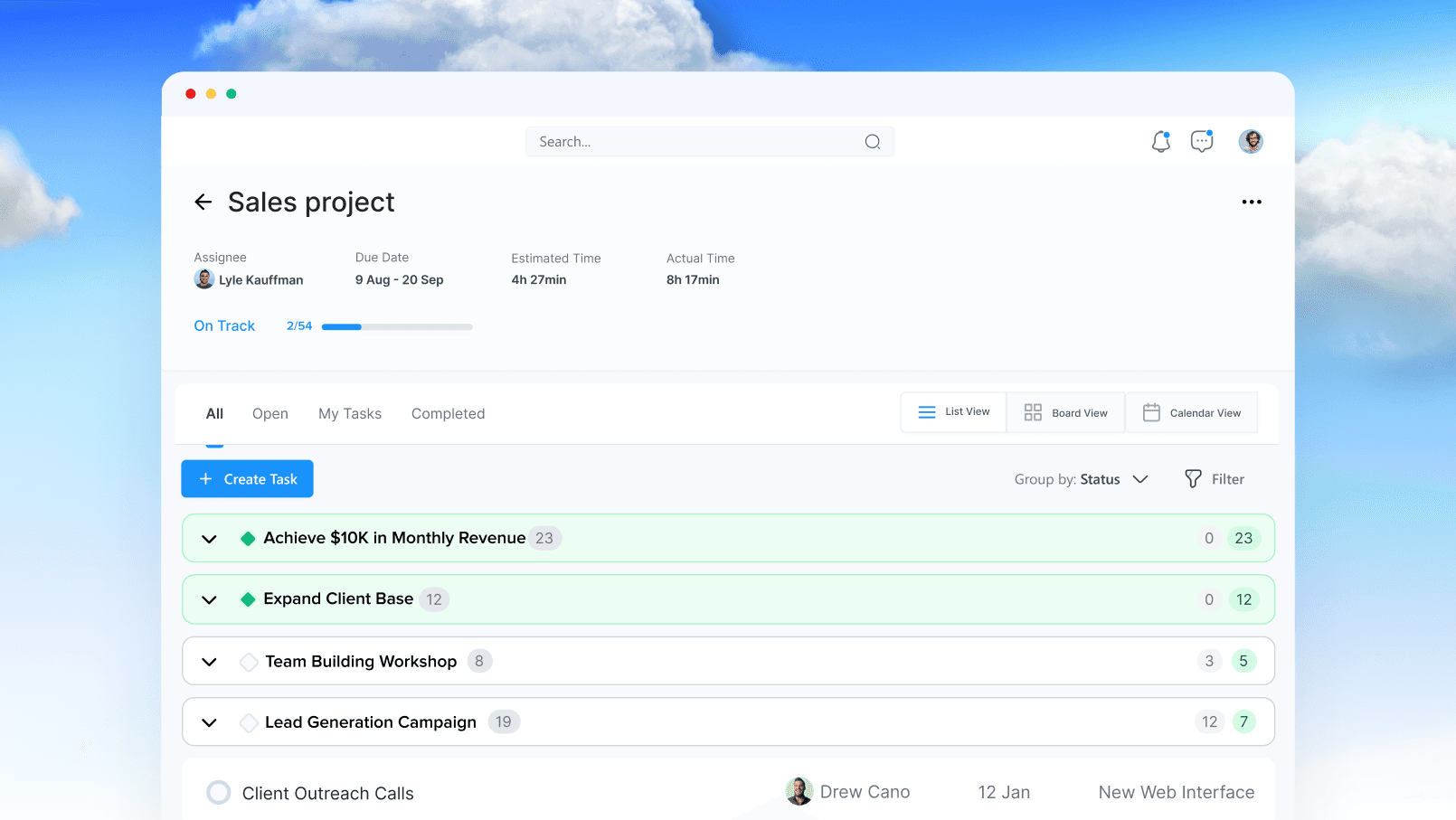
Task: Click the Drew Cano name
Action: [x=865, y=792]
